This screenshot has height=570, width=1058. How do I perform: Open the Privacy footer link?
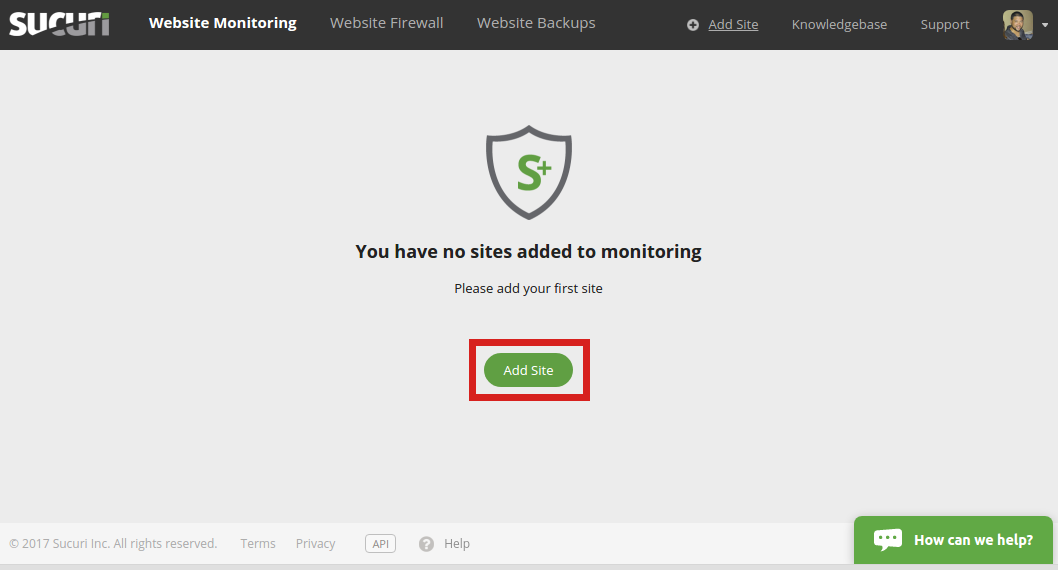(x=315, y=544)
